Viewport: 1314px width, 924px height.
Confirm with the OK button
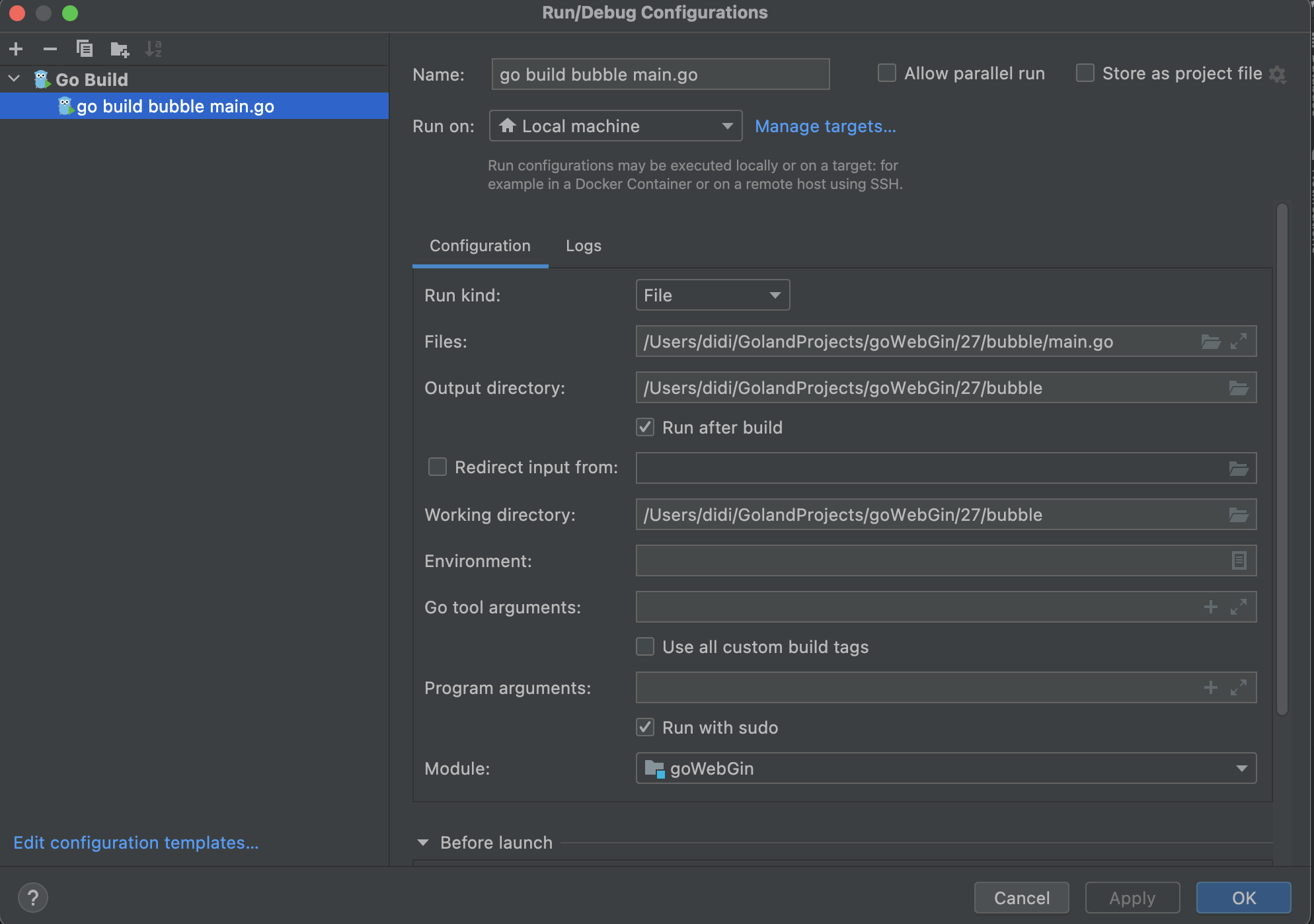pyautogui.click(x=1244, y=898)
